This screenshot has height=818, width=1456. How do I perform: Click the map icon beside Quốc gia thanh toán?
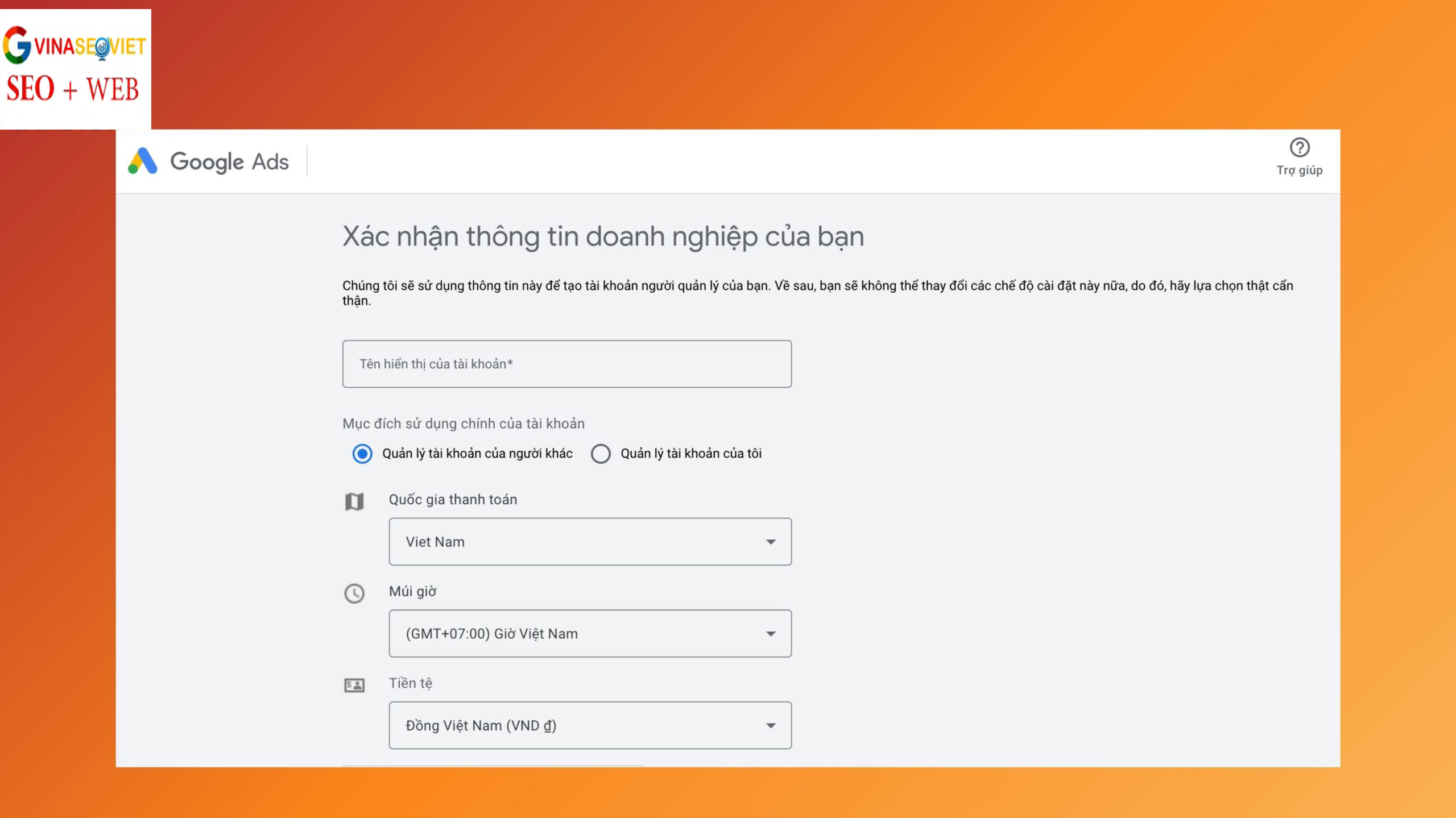(x=354, y=501)
